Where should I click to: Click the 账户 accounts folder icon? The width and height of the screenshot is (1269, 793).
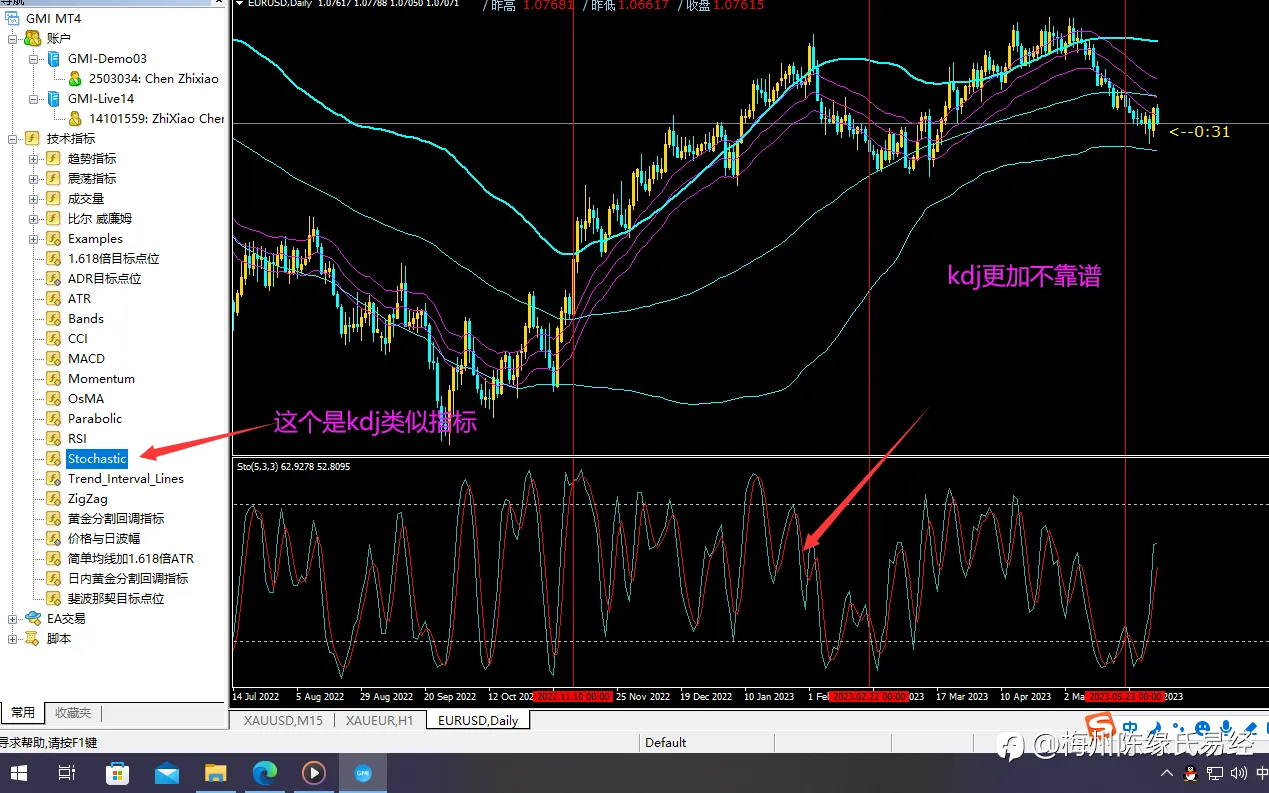click(x=32, y=38)
